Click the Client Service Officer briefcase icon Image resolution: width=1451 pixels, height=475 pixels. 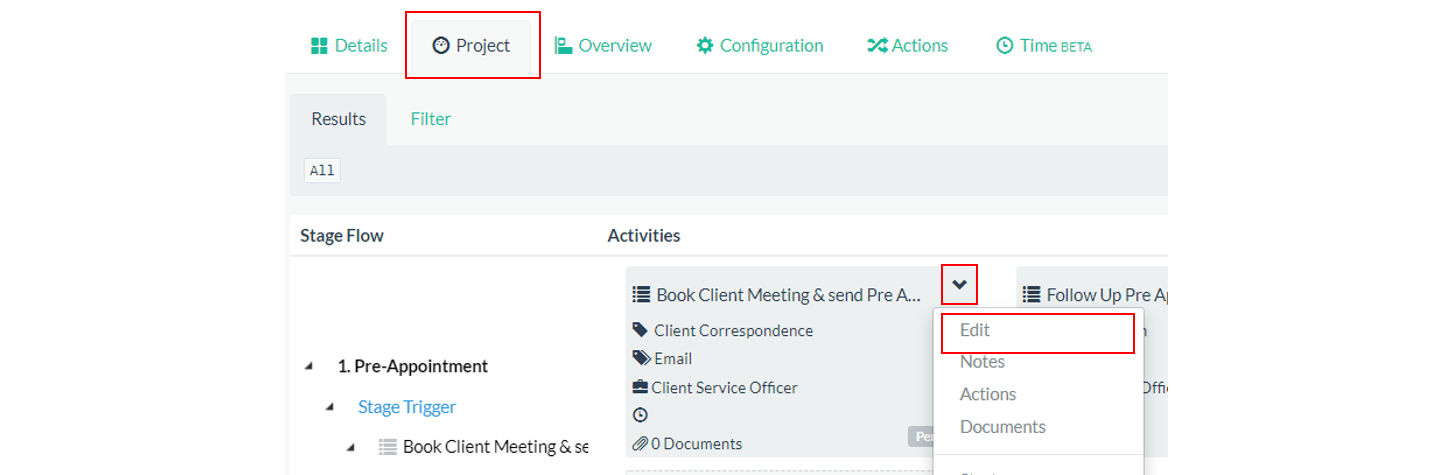pos(640,387)
